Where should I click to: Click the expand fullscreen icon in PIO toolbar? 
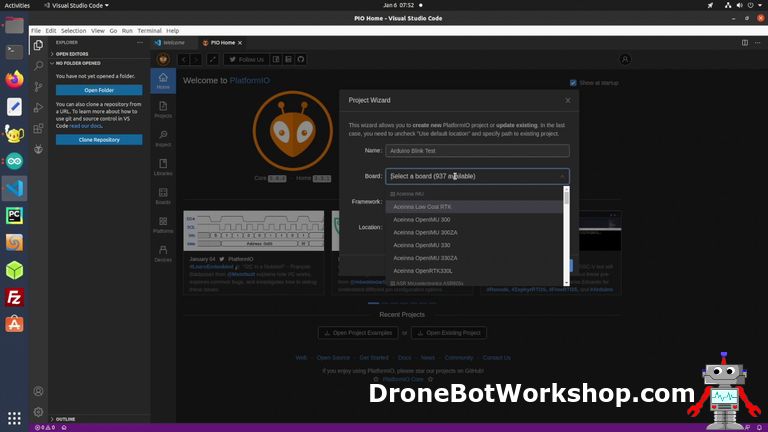(213, 59)
